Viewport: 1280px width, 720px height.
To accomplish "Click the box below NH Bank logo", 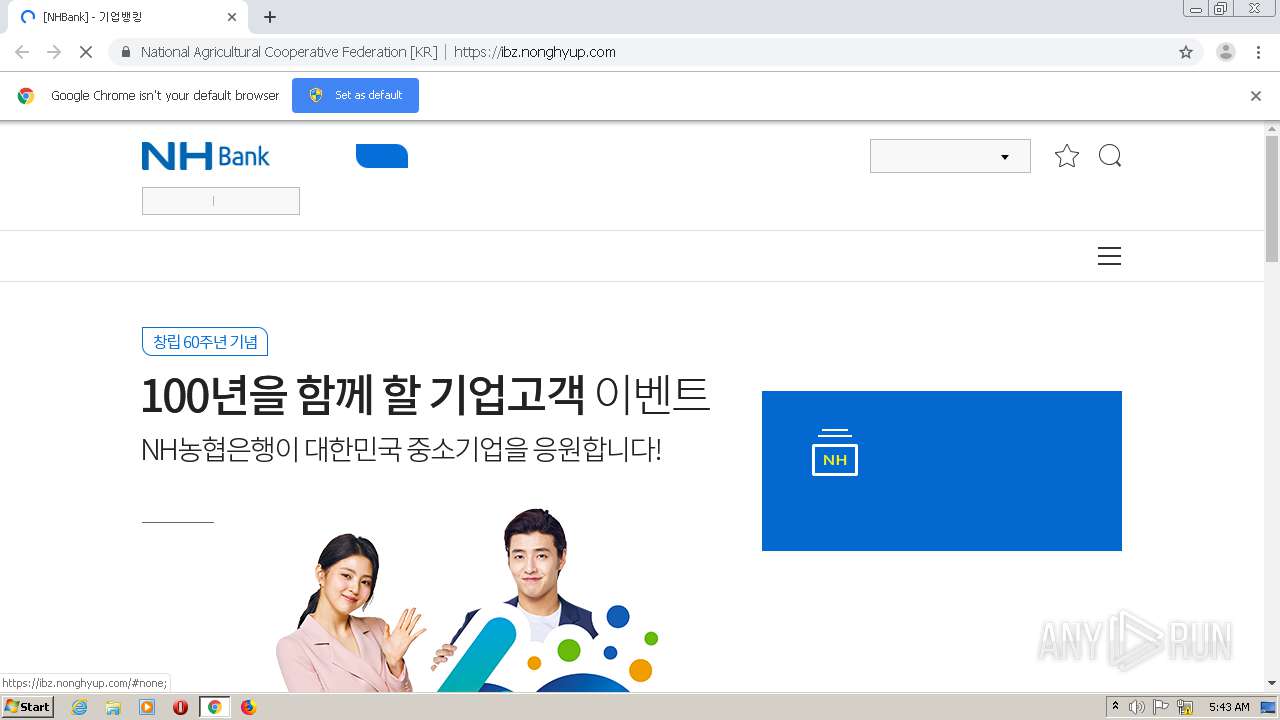I will 221,201.
